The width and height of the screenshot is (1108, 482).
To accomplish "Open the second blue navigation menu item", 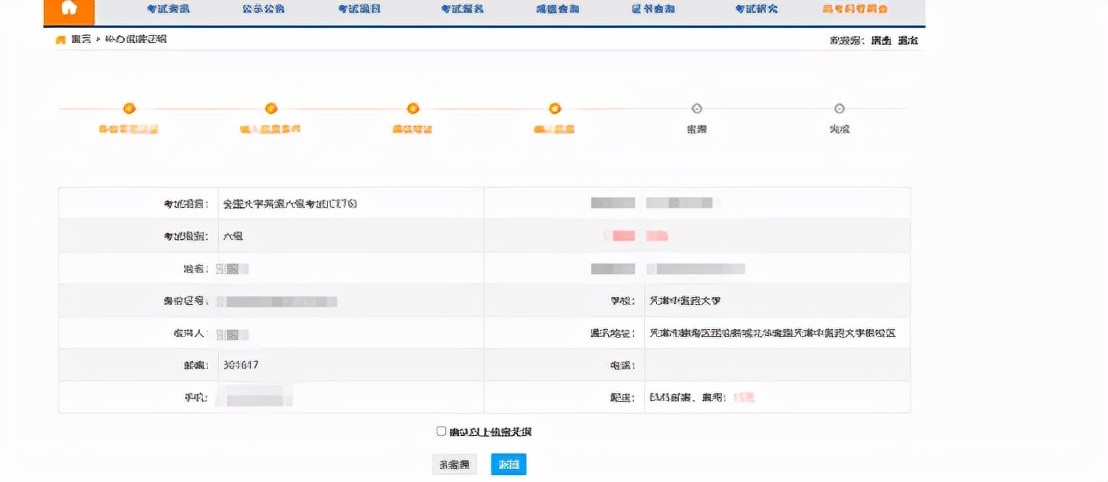I will click(x=263, y=9).
